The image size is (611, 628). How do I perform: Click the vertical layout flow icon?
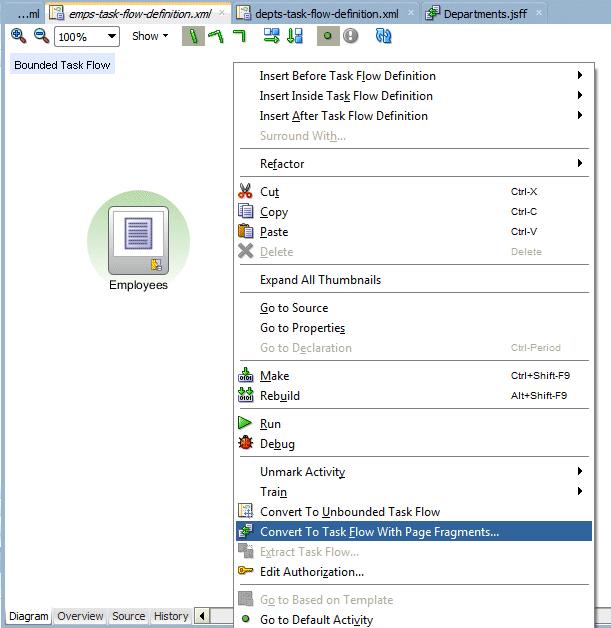tap(295, 36)
